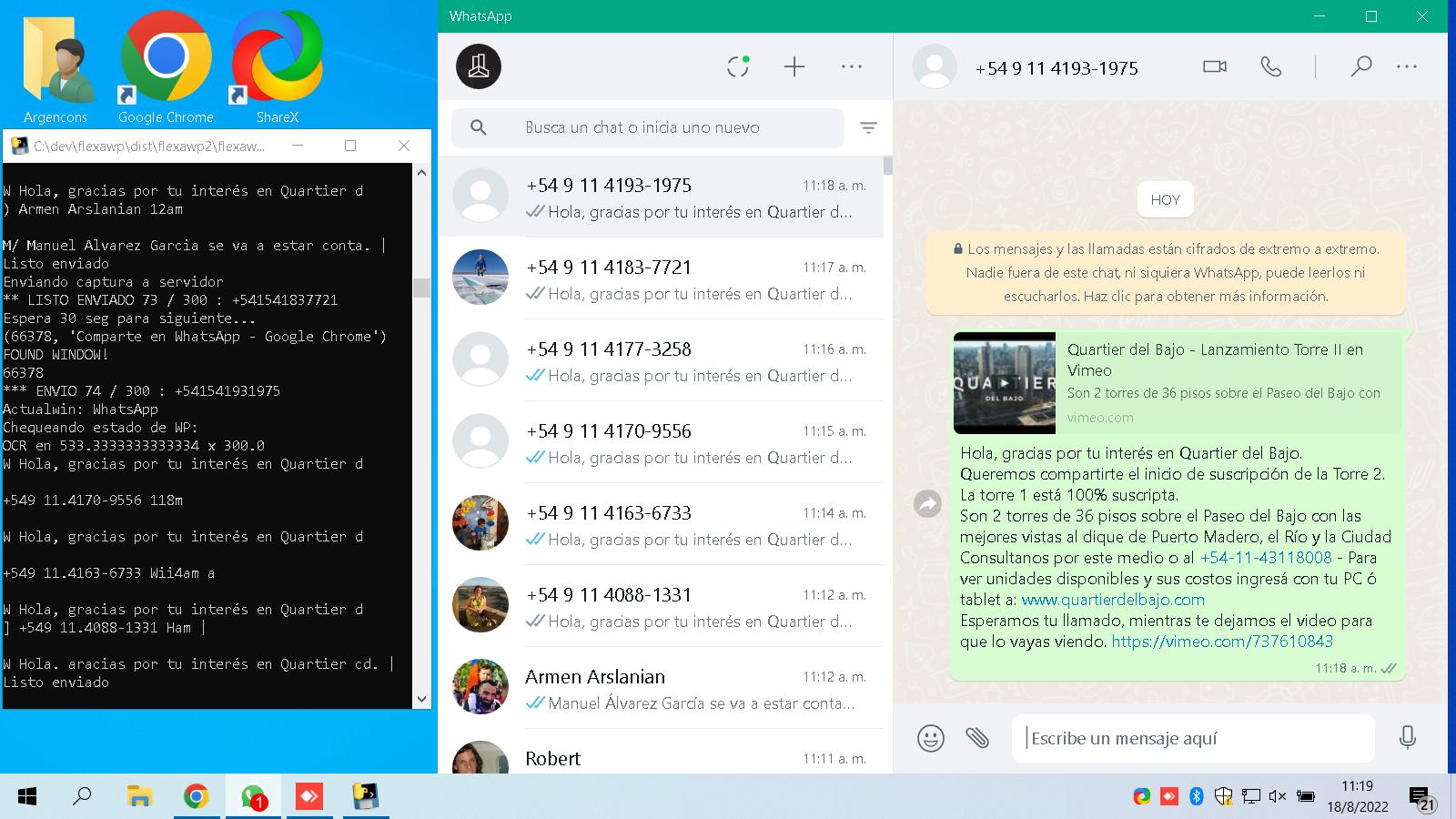Open the Status updates icon in WhatsApp
The height and width of the screenshot is (819, 1456).
(x=738, y=66)
